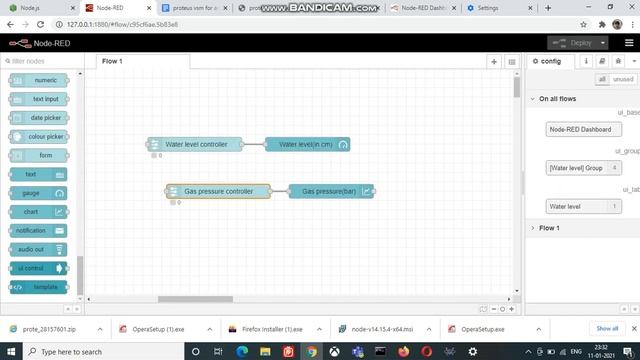Choose the form palette node
Viewport: 640px width, 360px height.
point(39,155)
